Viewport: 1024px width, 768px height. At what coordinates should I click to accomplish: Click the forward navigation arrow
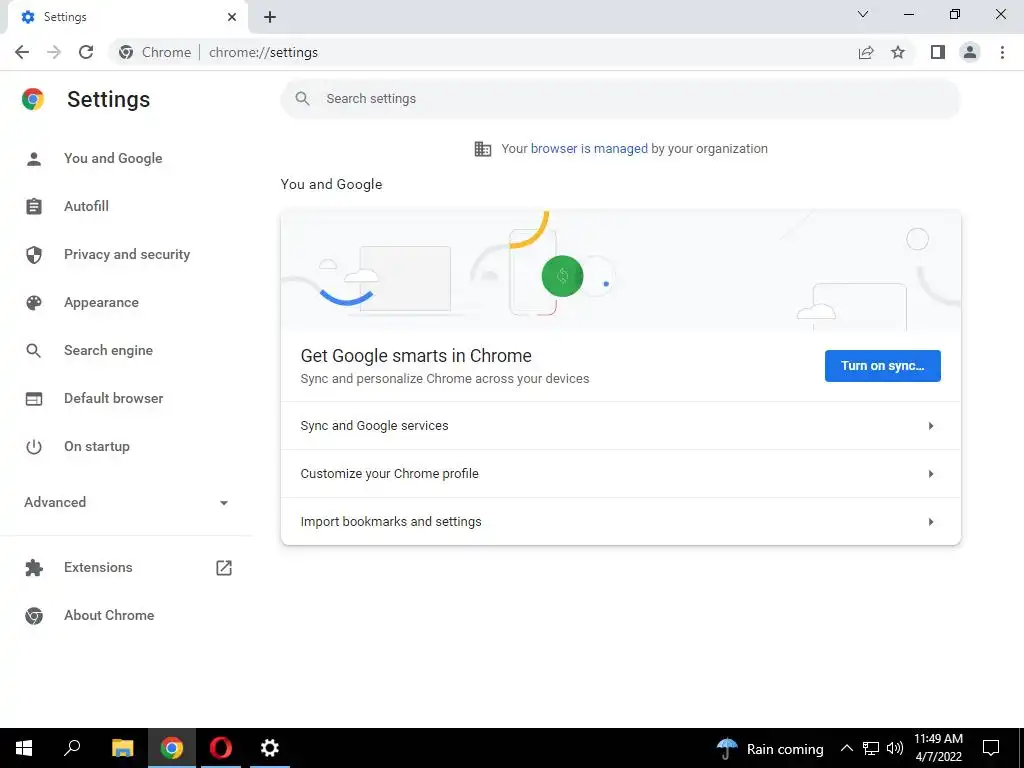pos(54,52)
